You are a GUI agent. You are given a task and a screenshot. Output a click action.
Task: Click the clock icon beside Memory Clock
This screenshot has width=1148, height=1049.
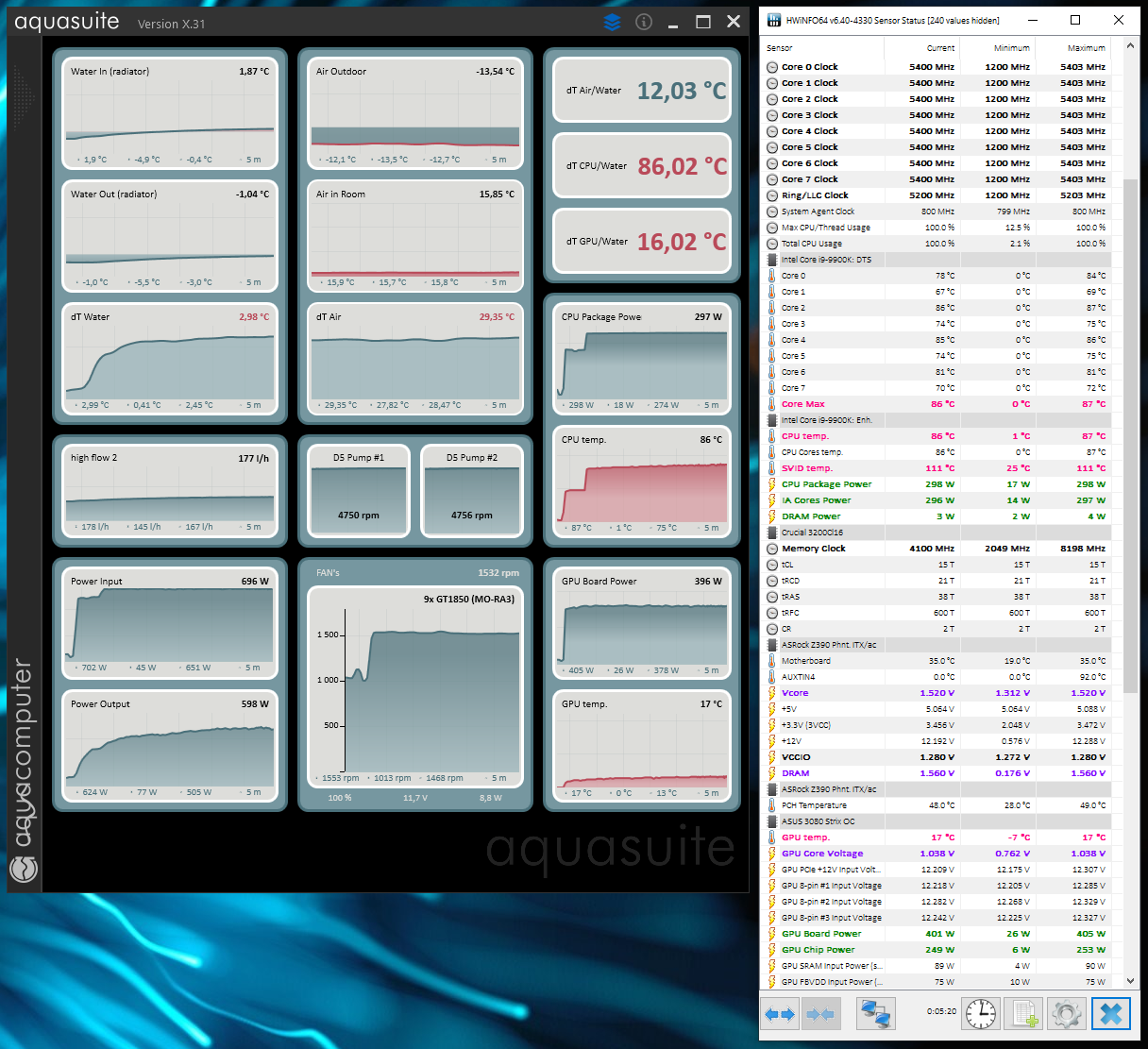pos(772,549)
